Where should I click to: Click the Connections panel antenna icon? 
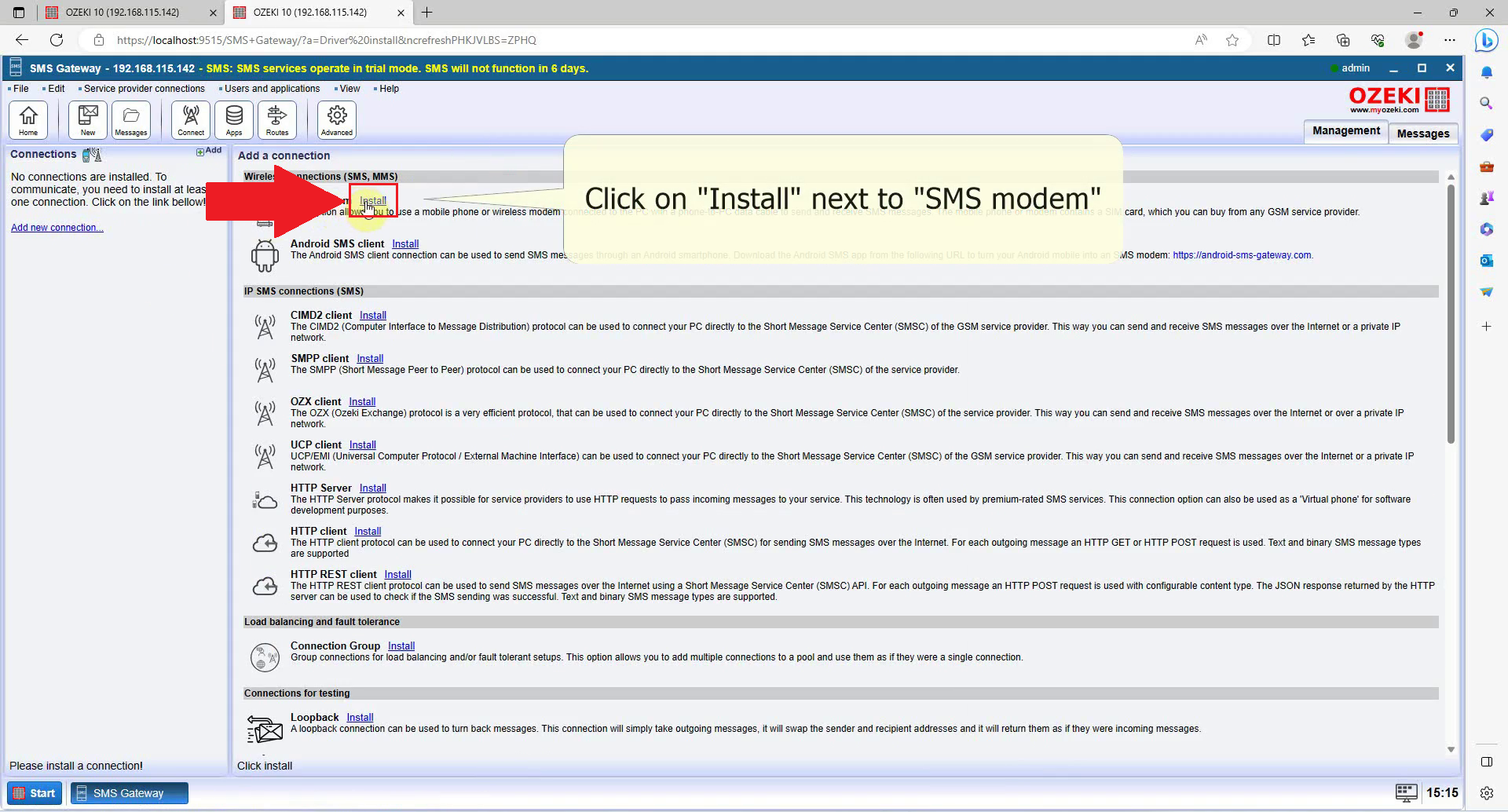coord(92,155)
